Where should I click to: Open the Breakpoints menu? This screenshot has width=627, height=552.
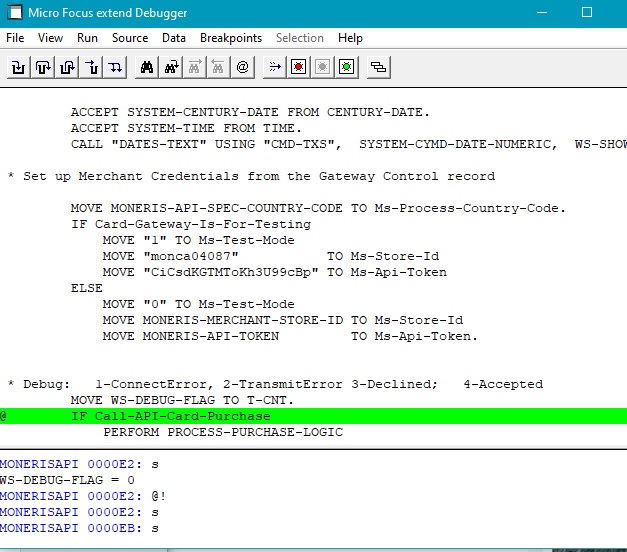(x=231, y=38)
